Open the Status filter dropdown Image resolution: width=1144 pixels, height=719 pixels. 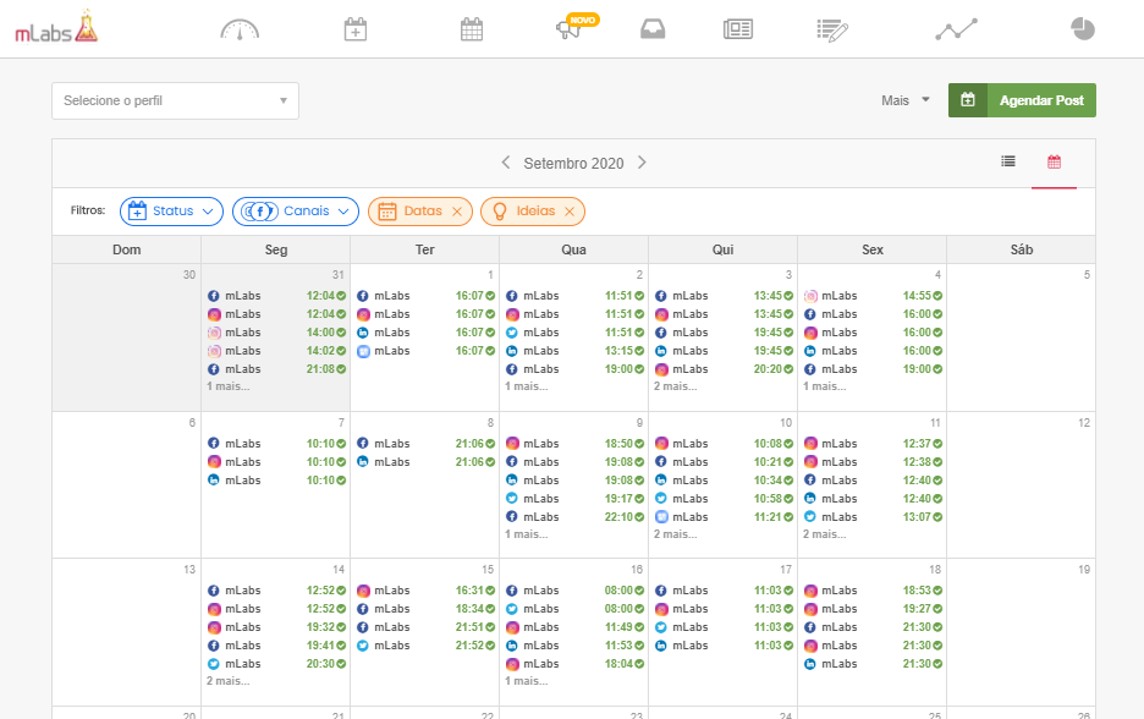pos(171,211)
